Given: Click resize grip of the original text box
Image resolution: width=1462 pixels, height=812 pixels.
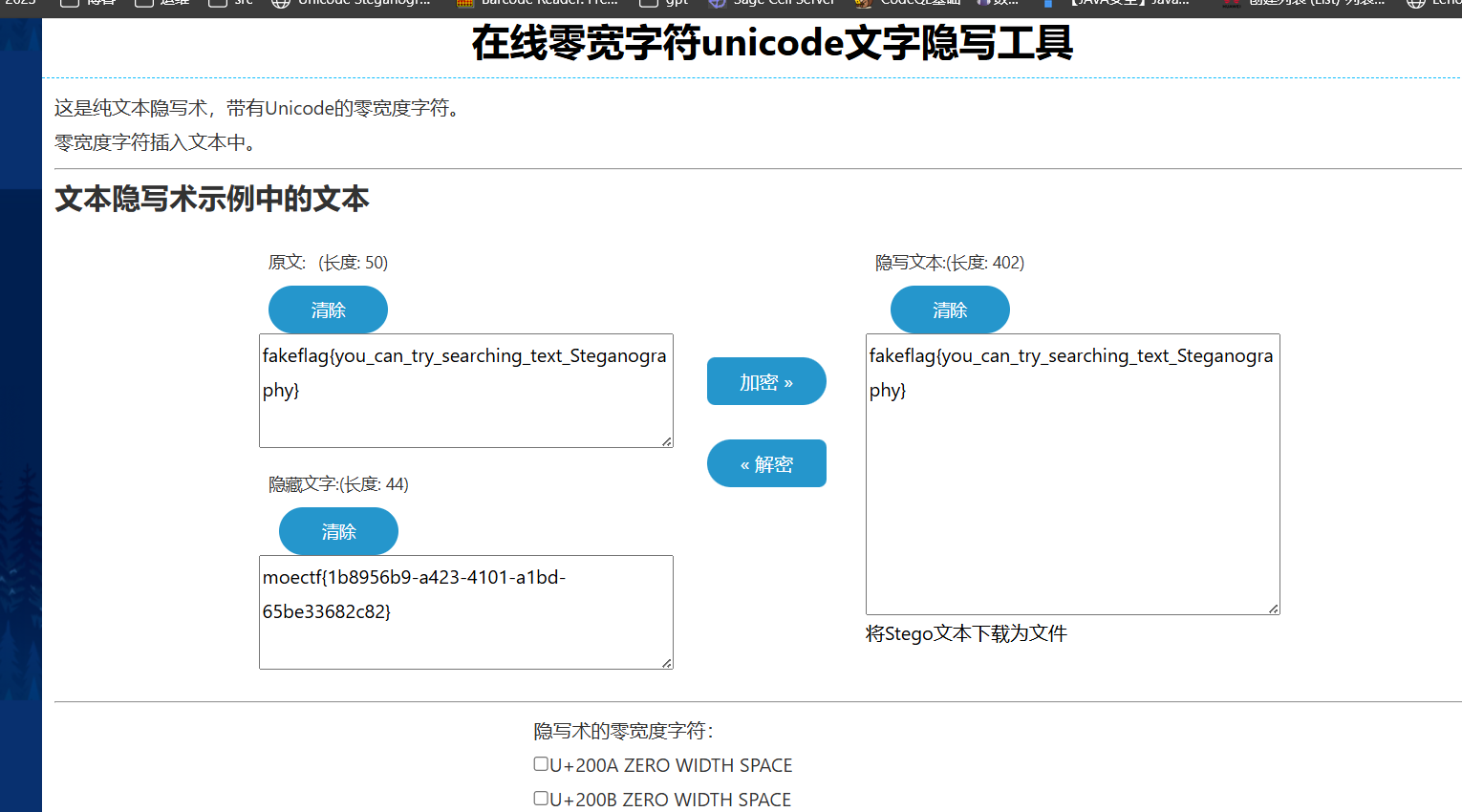Looking at the screenshot, I should [x=667, y=441].
